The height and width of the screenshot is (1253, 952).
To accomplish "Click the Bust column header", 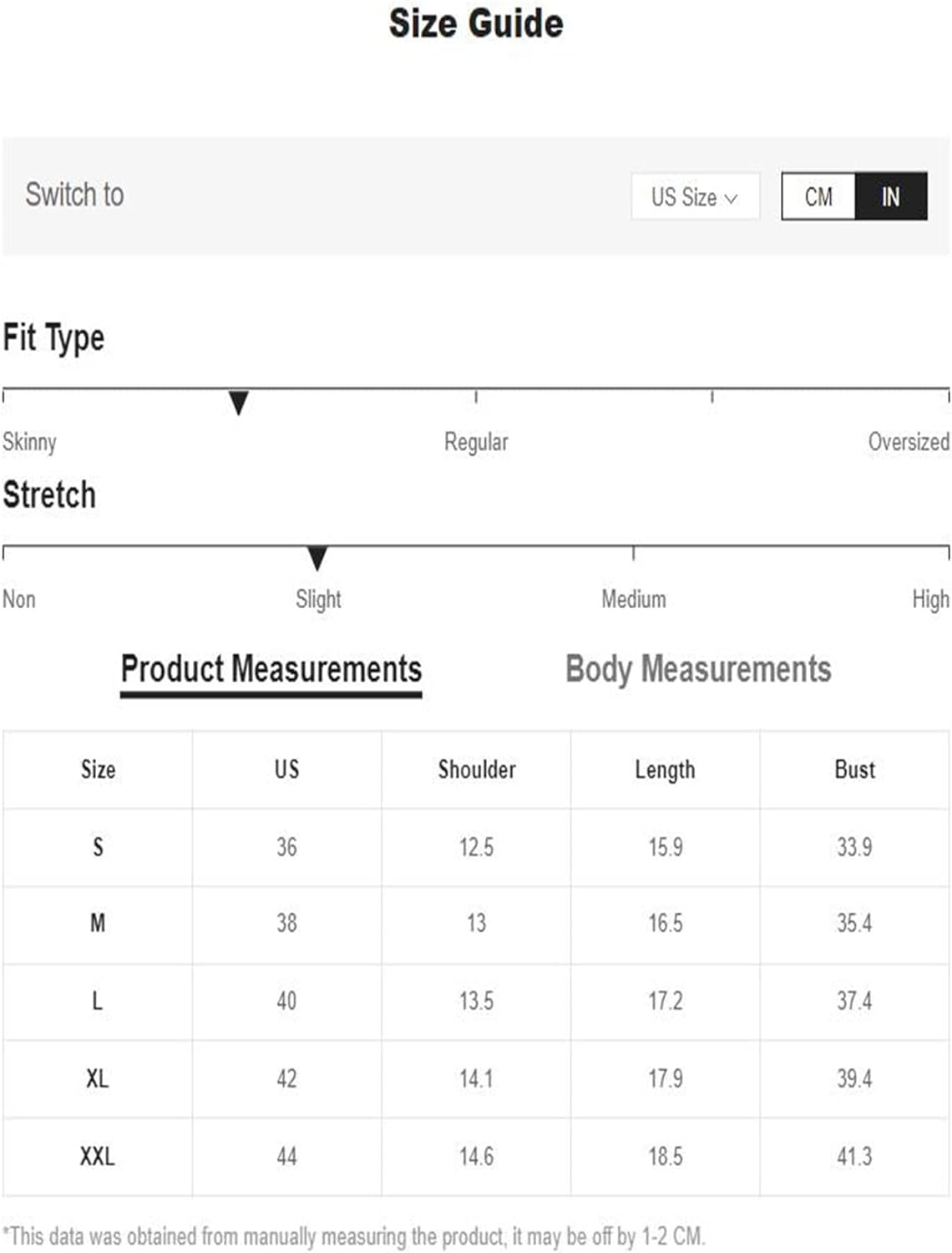I will (855, 769).
